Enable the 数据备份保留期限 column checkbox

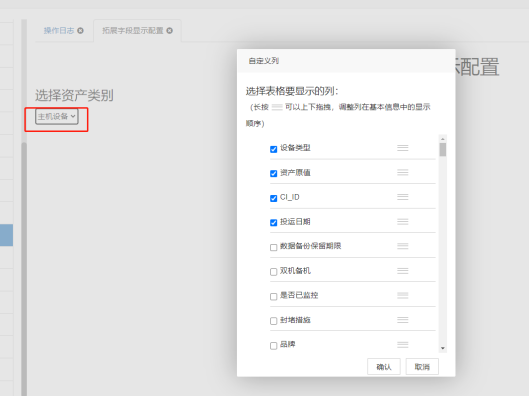tap(273, 247)
